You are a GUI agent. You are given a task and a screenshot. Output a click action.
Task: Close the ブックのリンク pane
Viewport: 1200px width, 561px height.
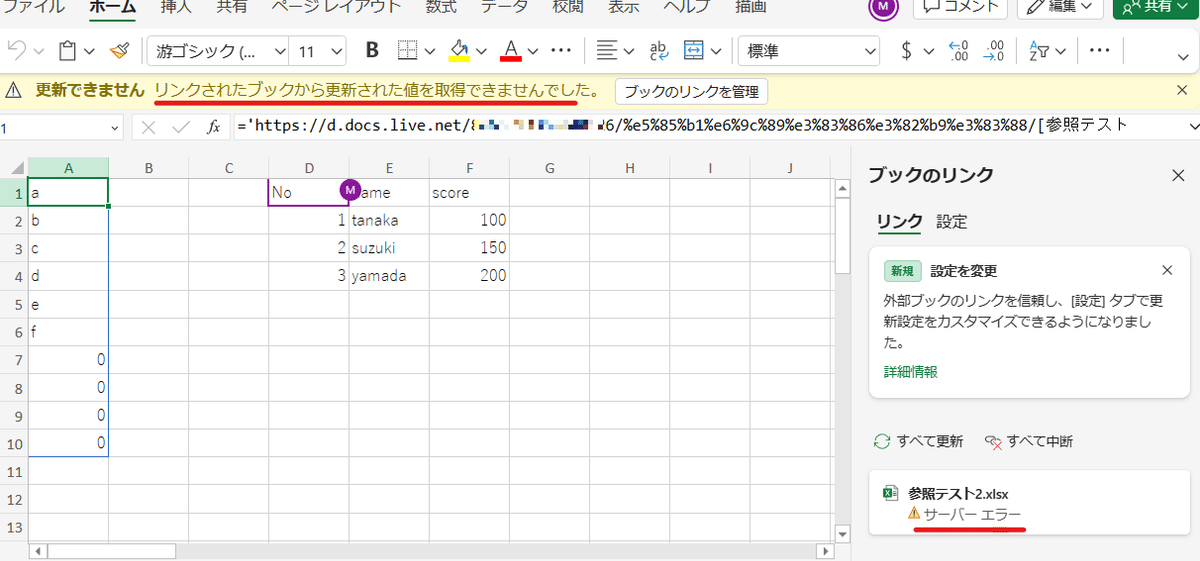(1178, 175)
